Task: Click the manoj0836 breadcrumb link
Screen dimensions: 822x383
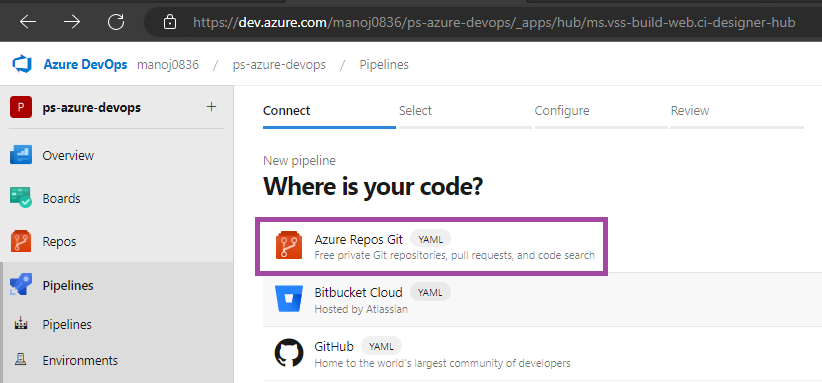Action: [x=168, y=65]
